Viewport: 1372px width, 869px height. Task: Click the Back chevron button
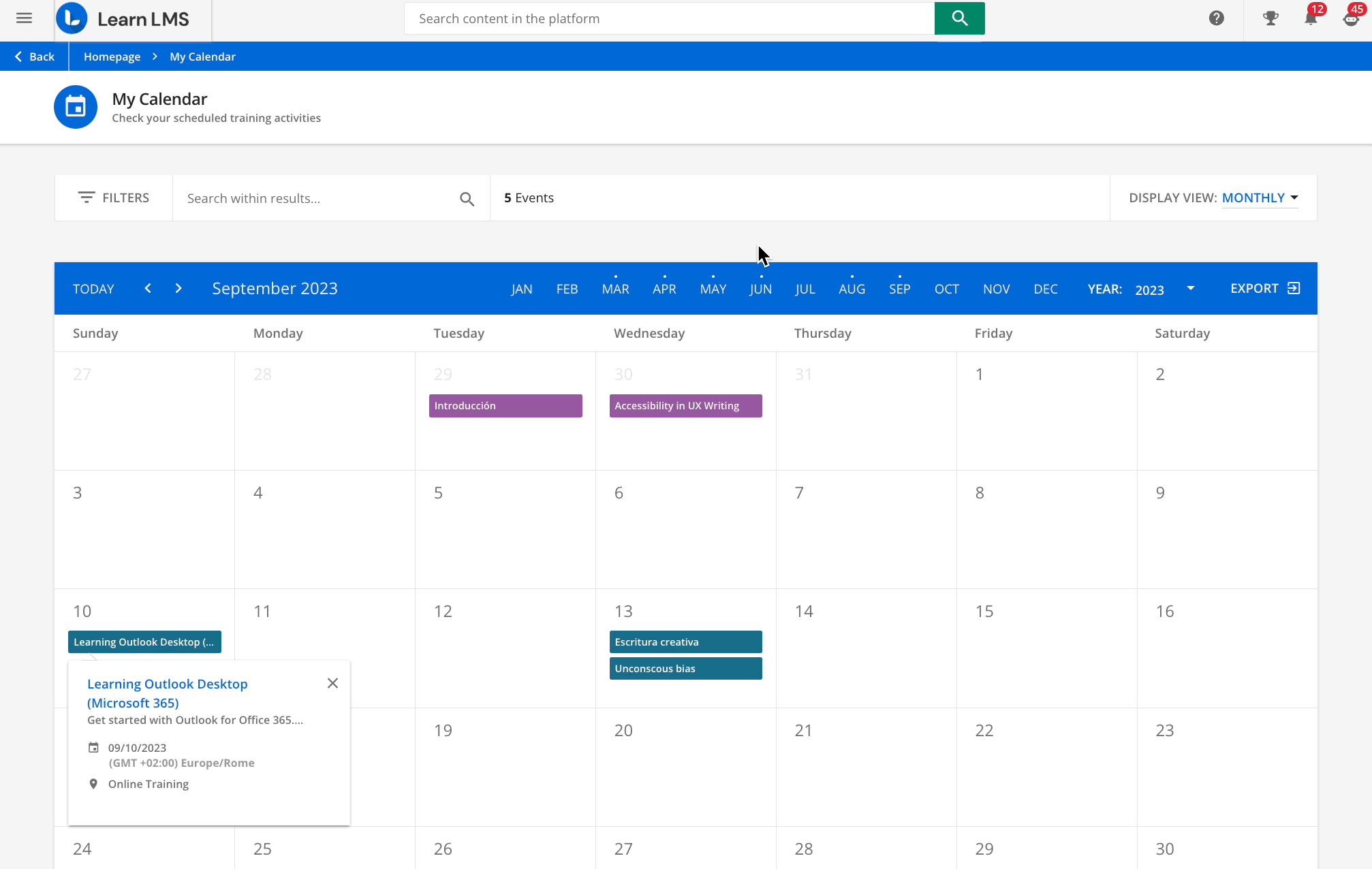click(x=34, y=57)
